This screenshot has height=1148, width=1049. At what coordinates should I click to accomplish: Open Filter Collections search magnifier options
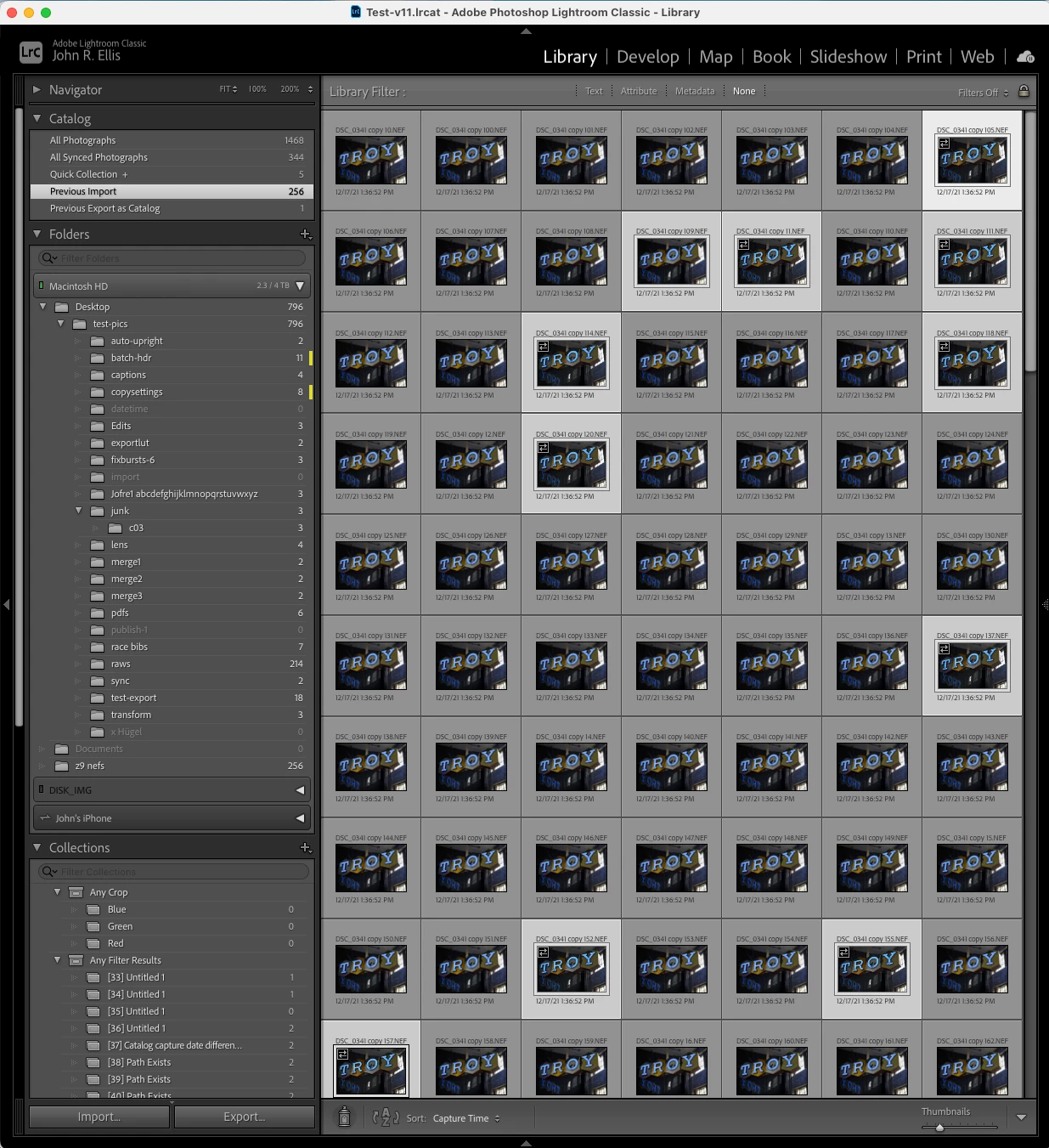coord(49,872)
